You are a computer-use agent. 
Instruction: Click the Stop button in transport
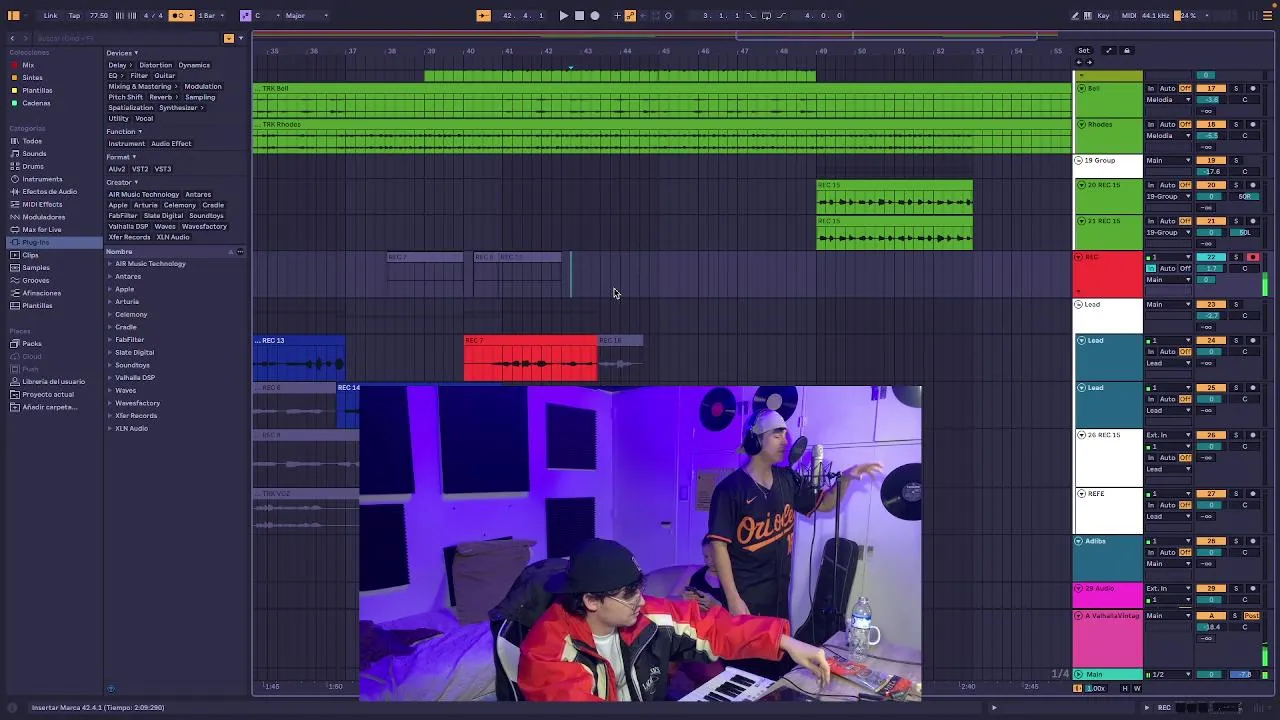pos(579,15)
